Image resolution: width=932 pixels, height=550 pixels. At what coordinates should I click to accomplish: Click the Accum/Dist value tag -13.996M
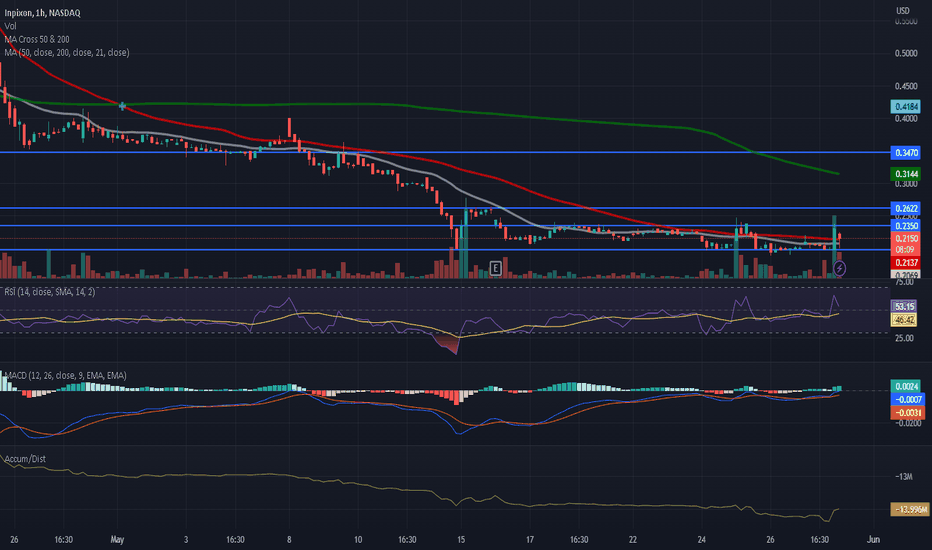click(909, 510)
